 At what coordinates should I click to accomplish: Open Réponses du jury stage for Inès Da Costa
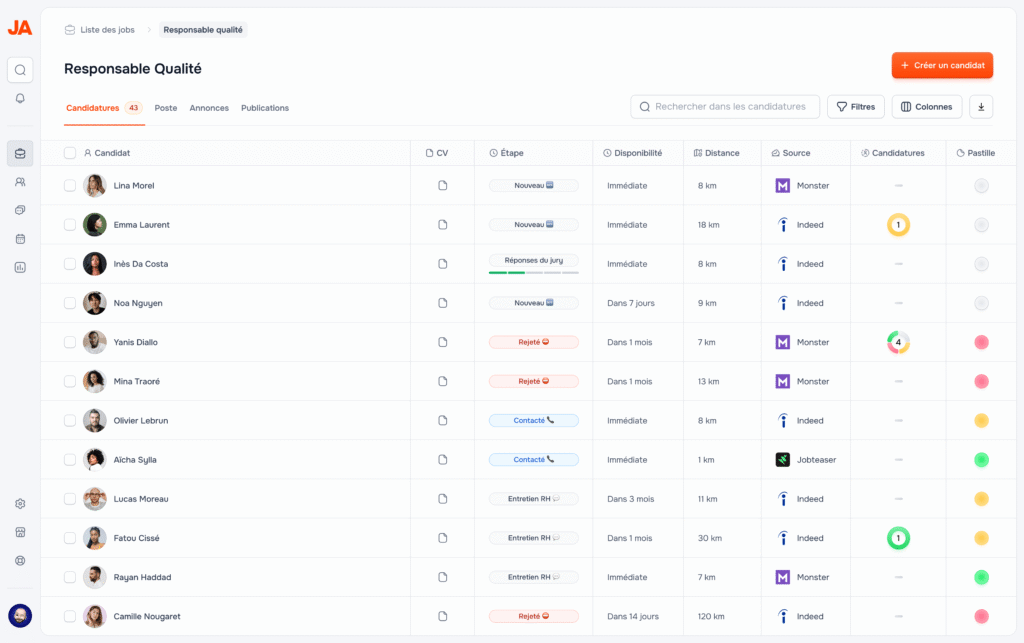pos(534,260)
